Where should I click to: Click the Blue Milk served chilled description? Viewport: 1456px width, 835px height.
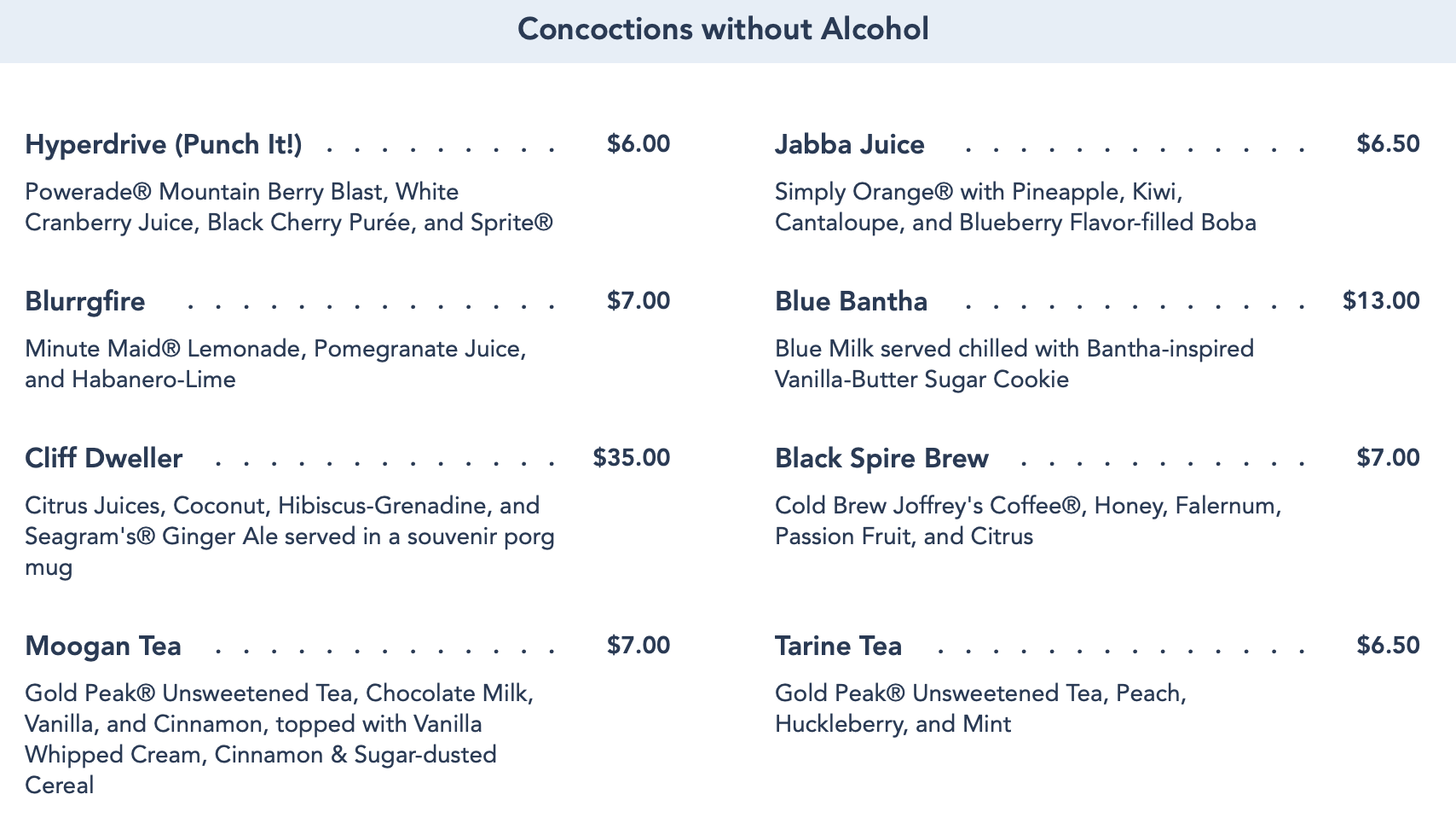pyautogui.click(x=1014, y=363)
